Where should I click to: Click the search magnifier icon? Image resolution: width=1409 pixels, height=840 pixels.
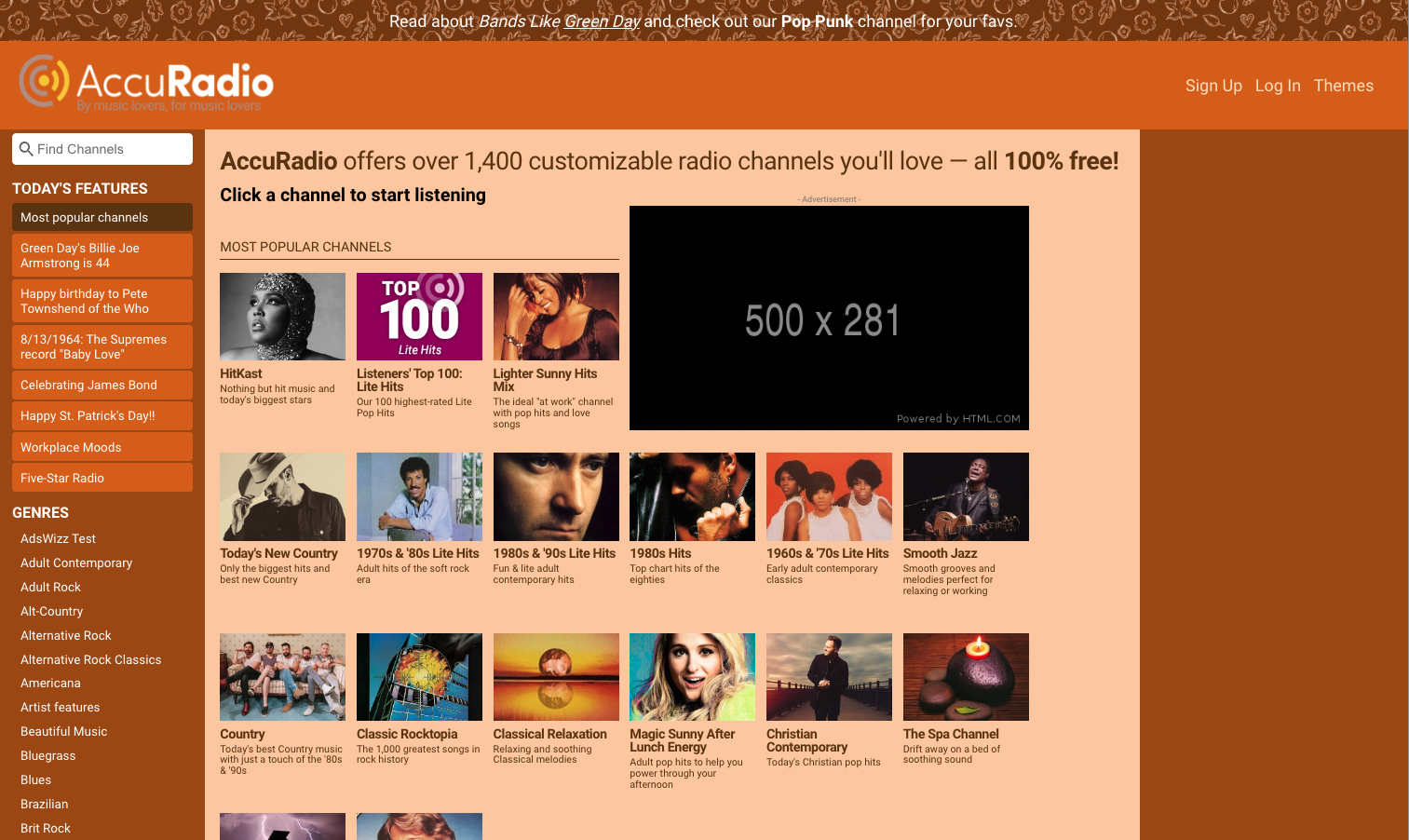26,149
